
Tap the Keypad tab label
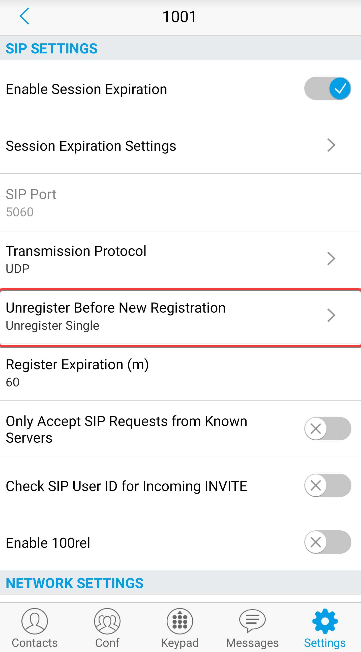pyautogui.click(x=180, y=643)
